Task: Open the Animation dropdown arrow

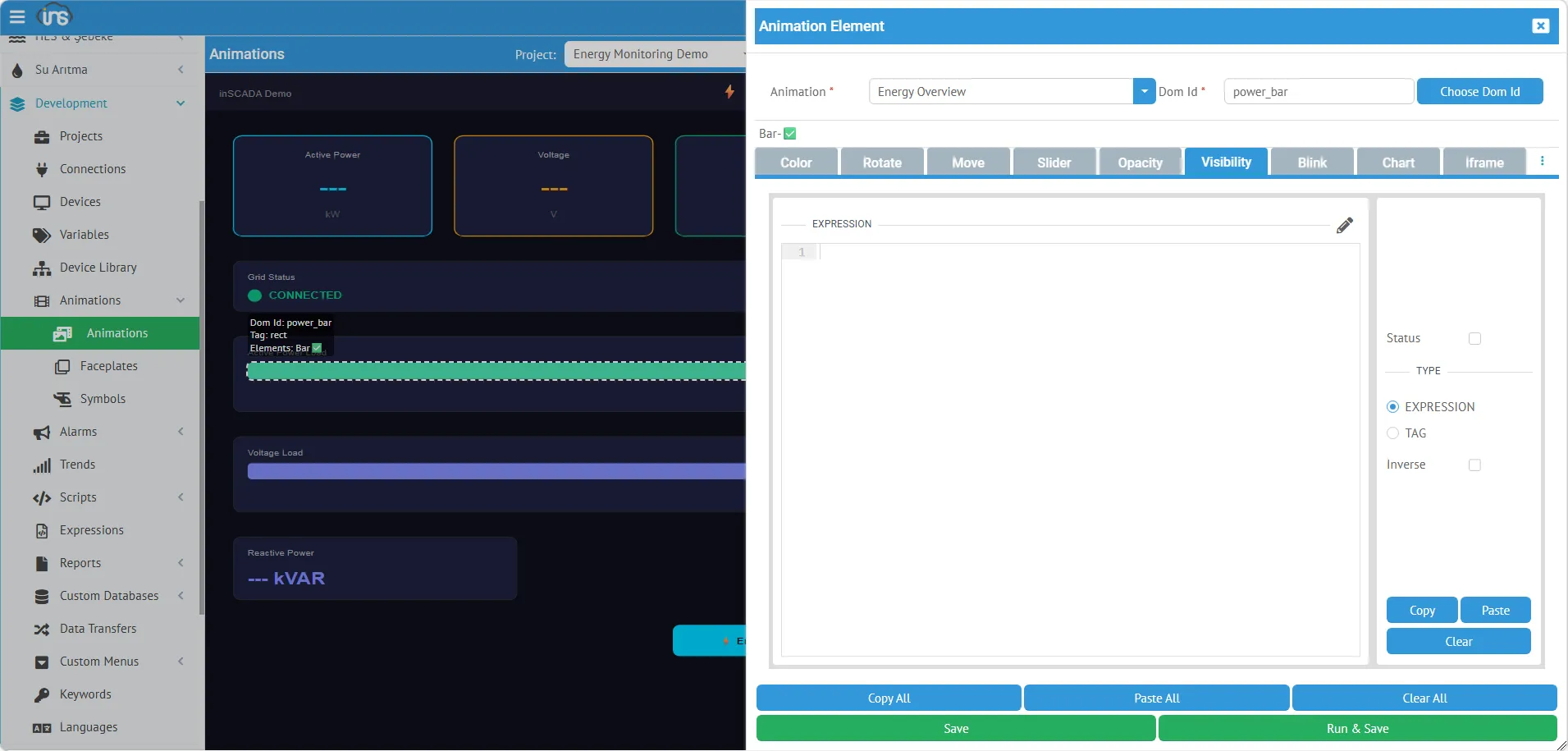Action: [x=1144, y=91]
